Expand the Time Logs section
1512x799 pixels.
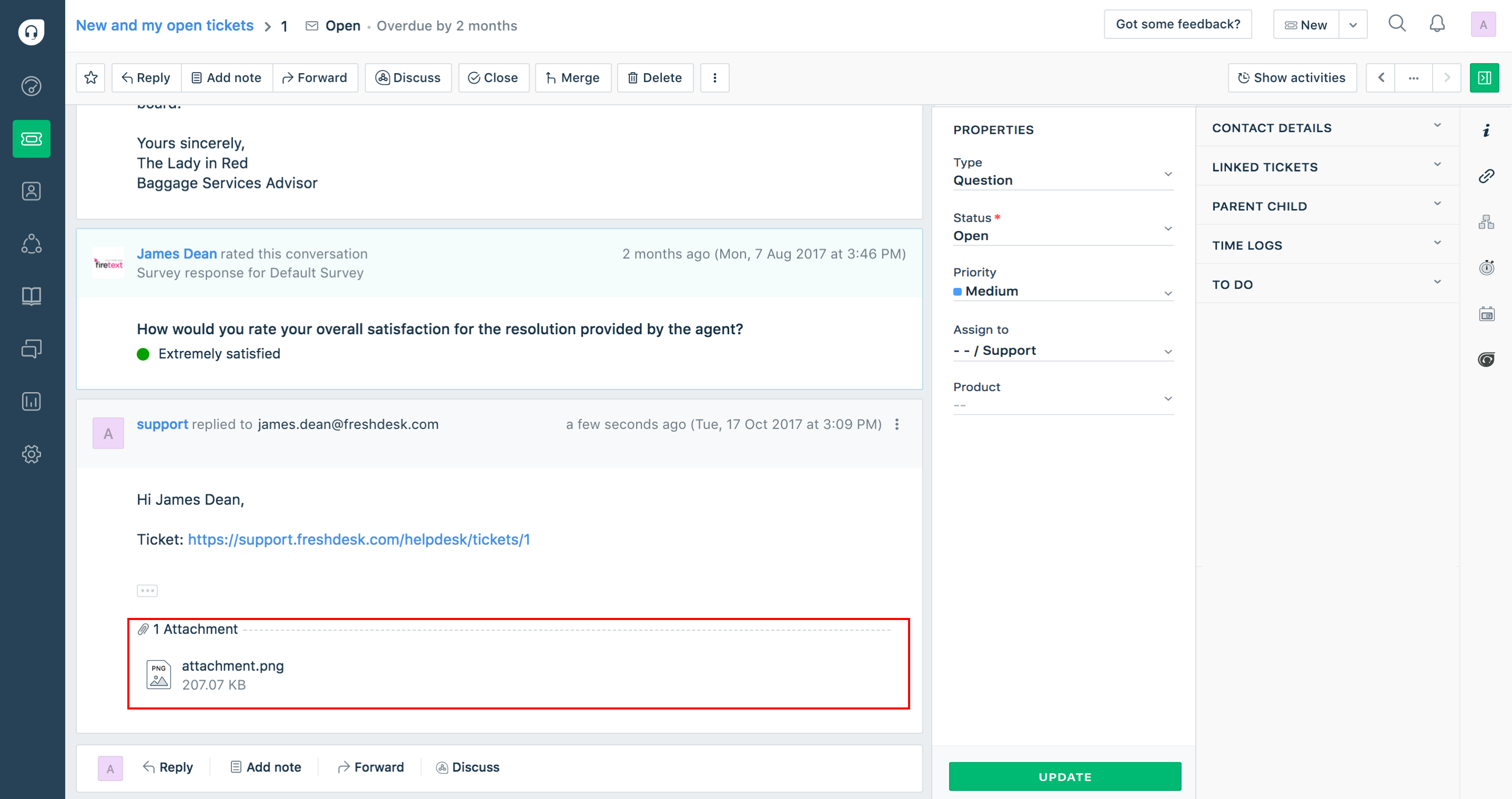[x=1328, y=245]
